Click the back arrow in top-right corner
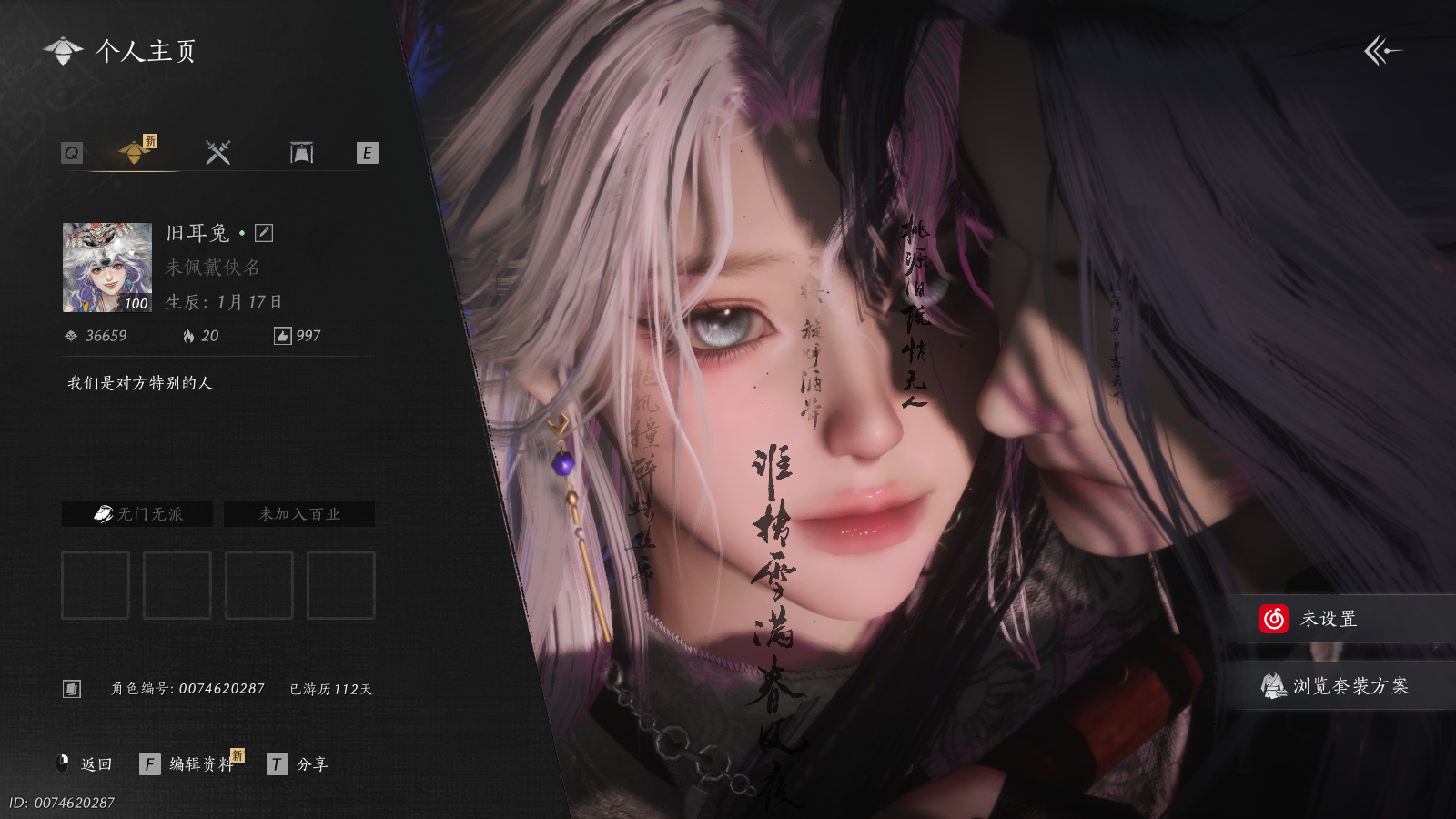The width and height of the screenshot is (1456, 819). tap(1381, 51)
